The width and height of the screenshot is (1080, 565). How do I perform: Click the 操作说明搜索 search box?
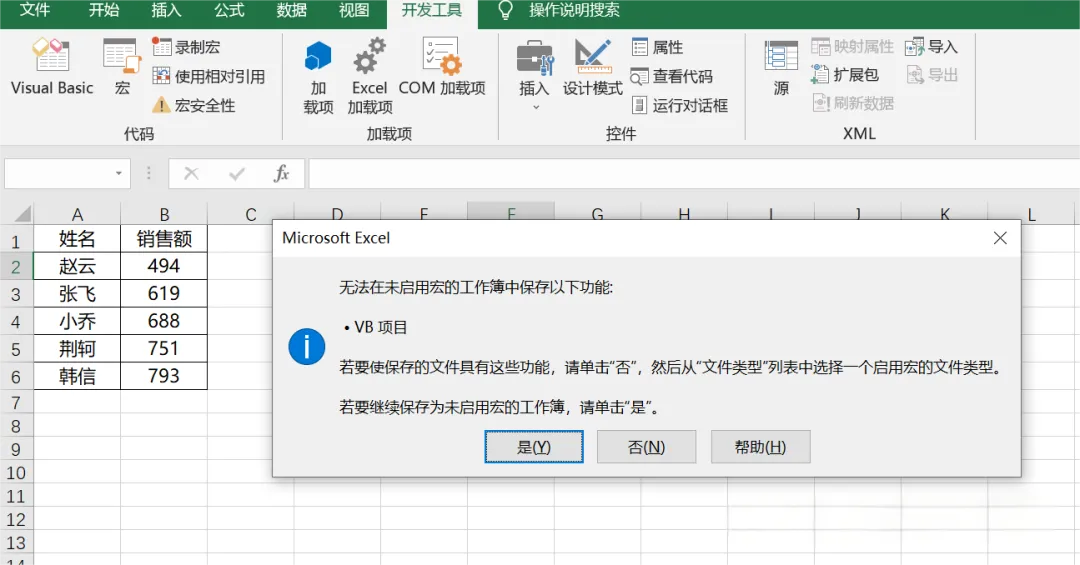(x=574, y=10)
